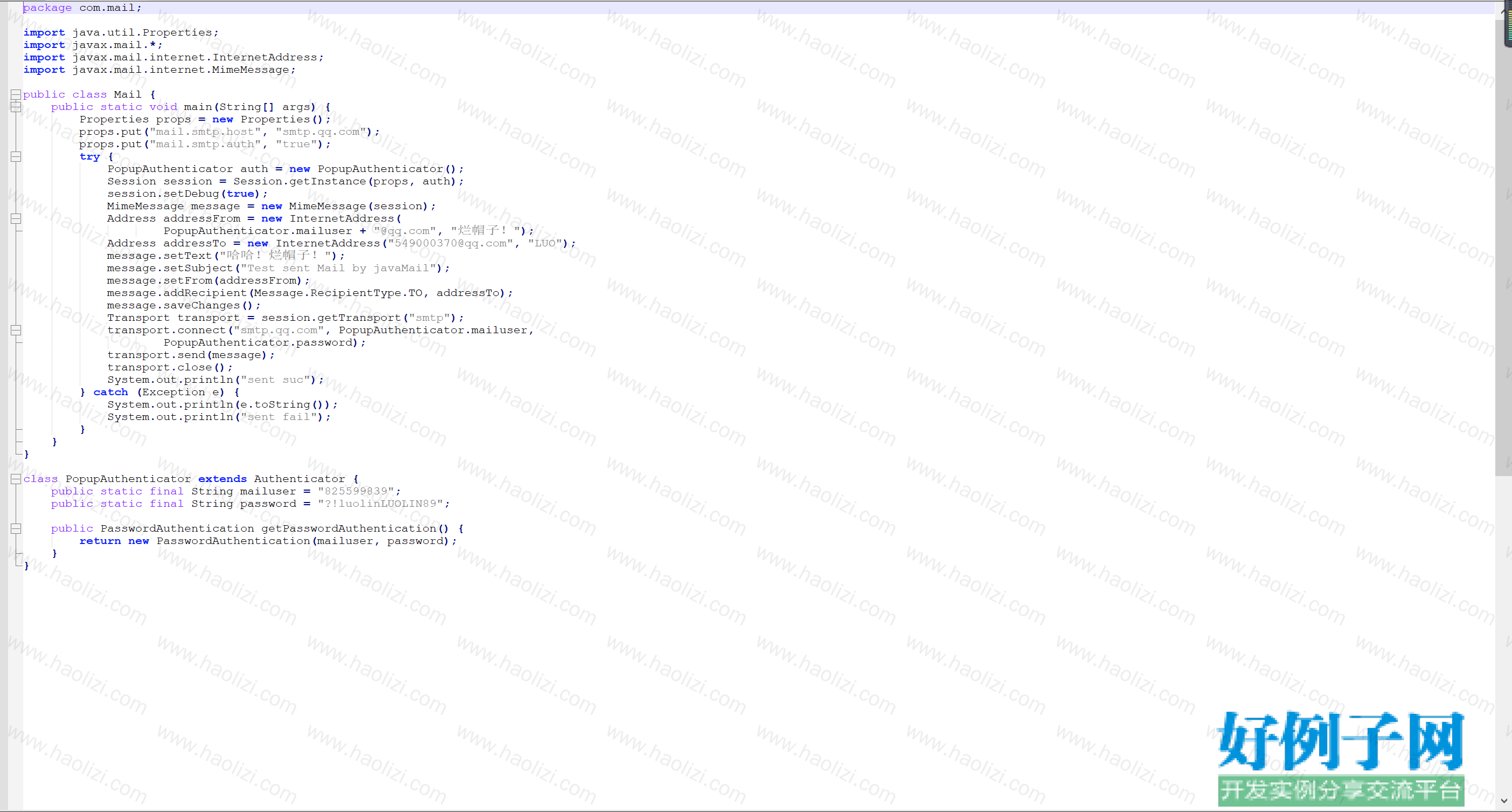Screen dimensions: 1512x812
Task: Click the 'message.saveChanges();' line
Action: [184, 305]
